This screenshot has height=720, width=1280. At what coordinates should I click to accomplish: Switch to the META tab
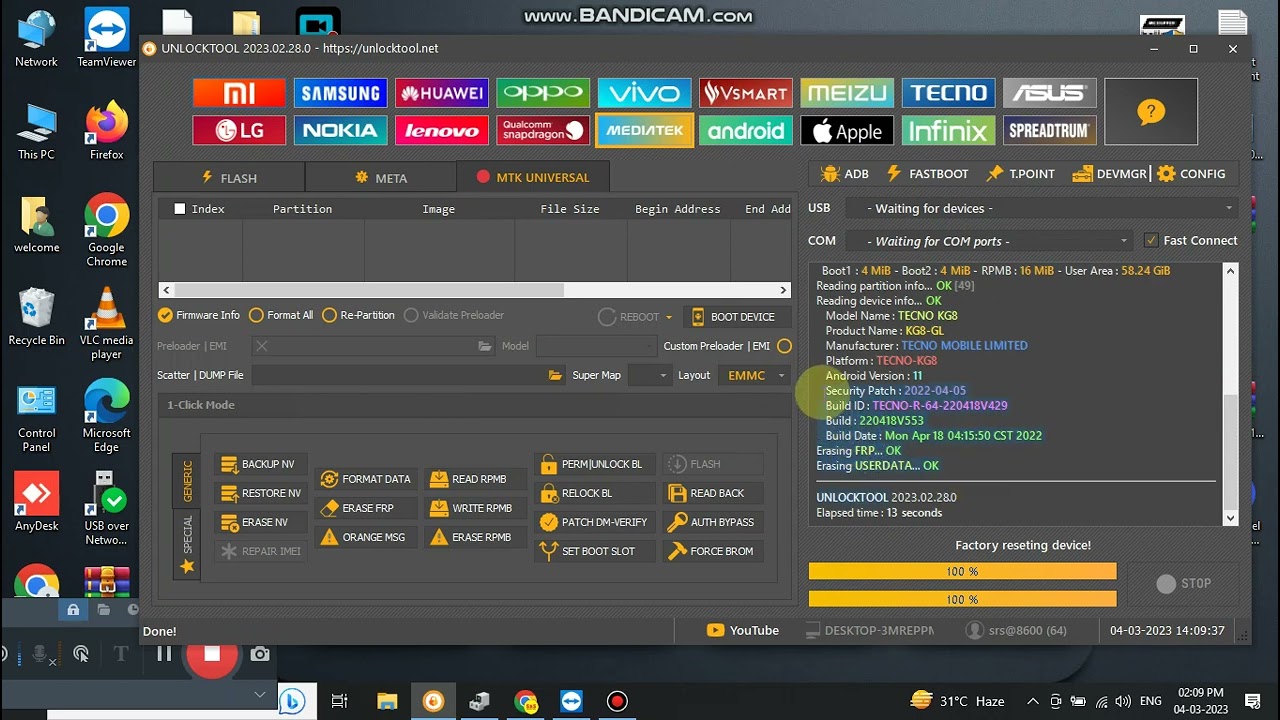point(381,177)
